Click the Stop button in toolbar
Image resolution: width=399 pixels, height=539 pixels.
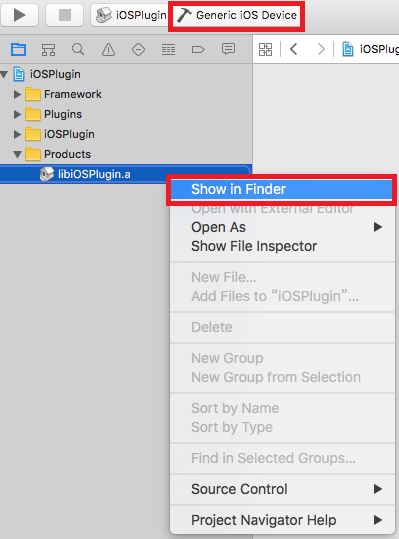(x=65, y=15)
